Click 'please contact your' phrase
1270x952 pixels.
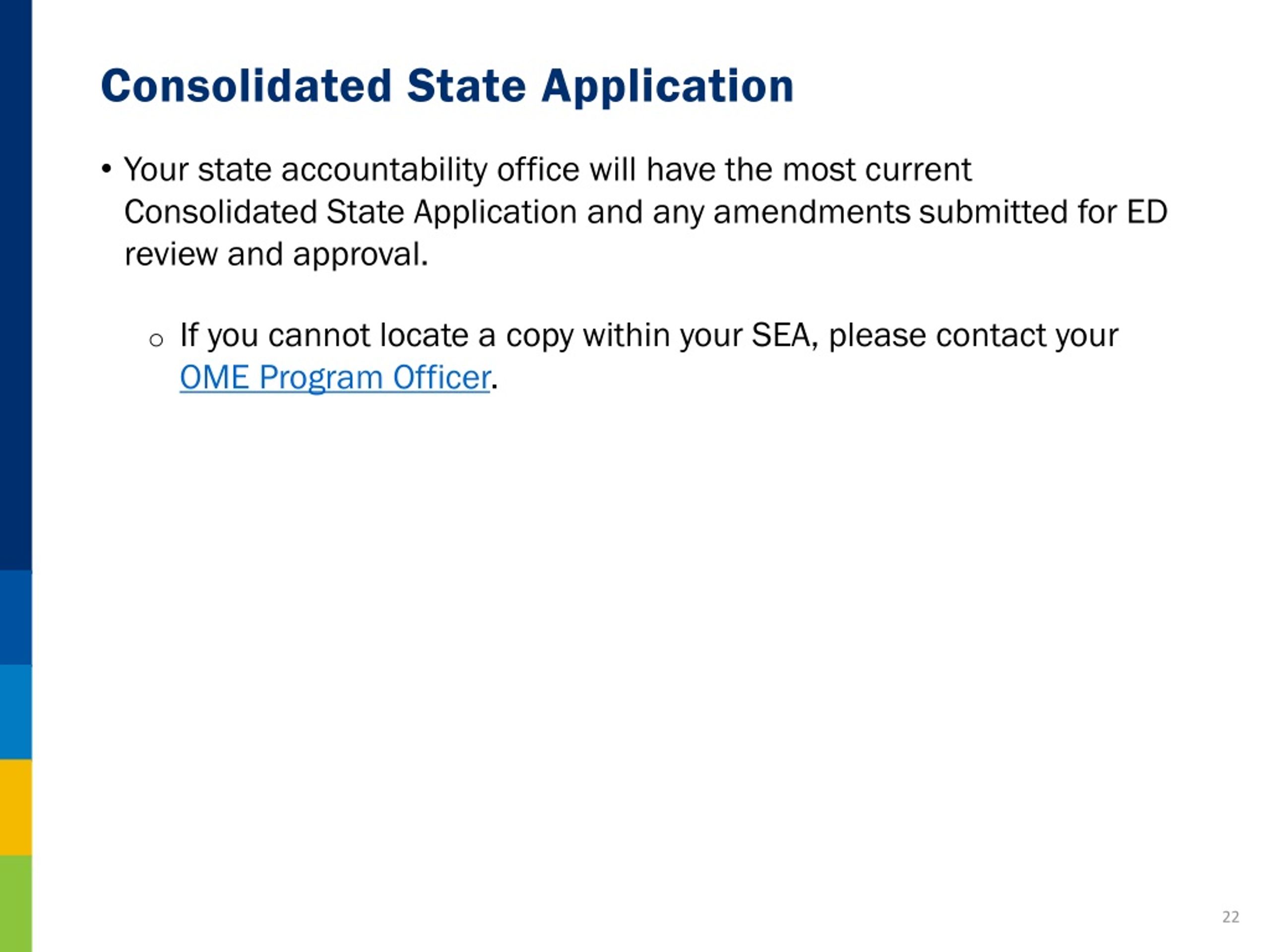tap(973, 336)
